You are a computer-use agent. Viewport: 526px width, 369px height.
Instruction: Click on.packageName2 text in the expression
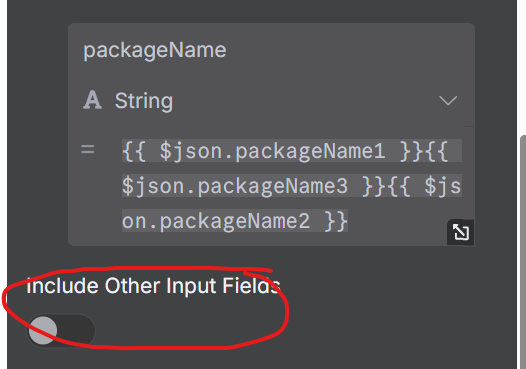point(216,221)
